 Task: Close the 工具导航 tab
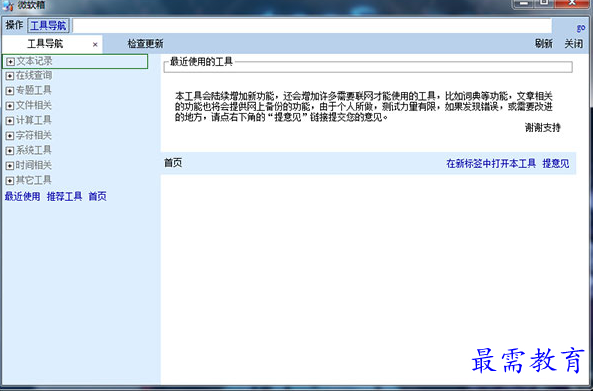(95, 45)
